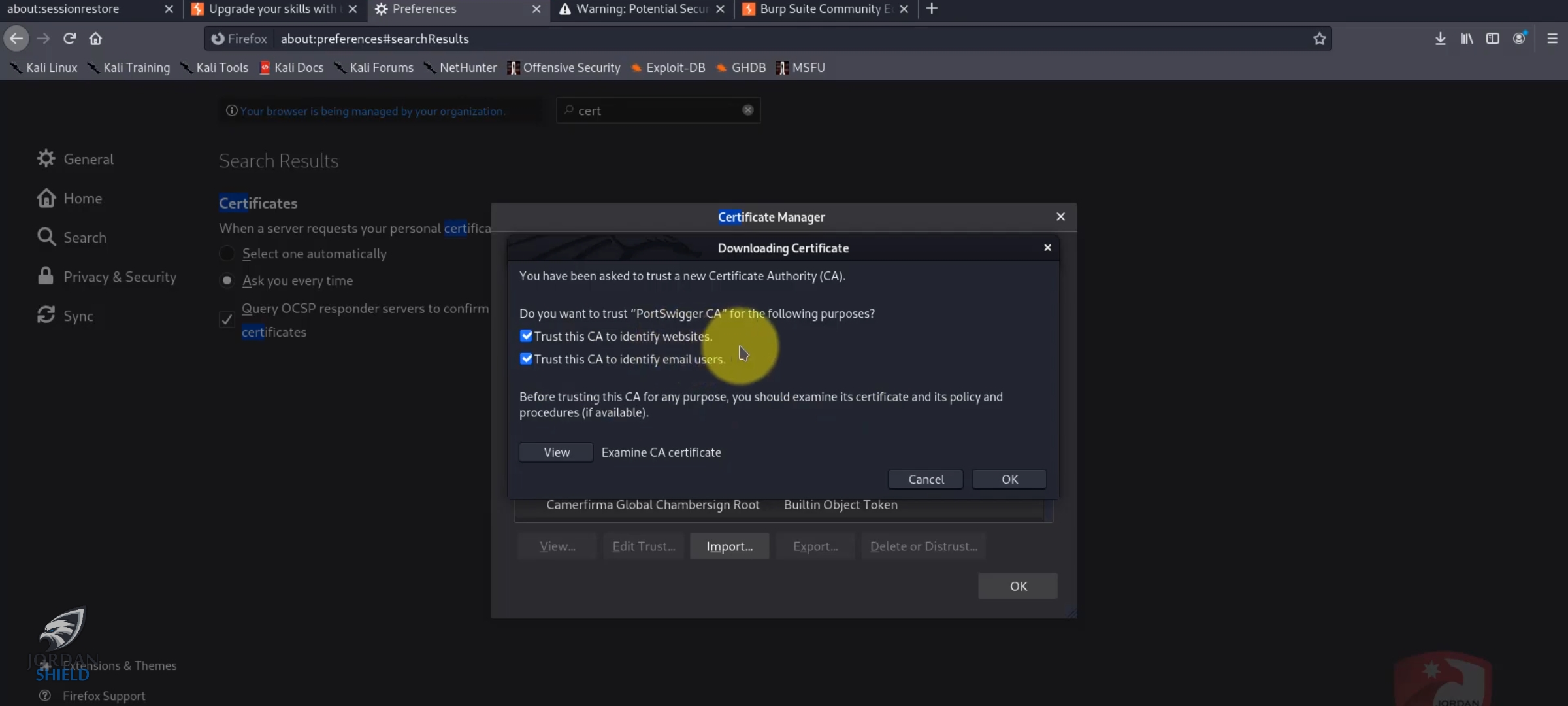Open the NetHunter bookmark
Image resolution: width=1568 pixels, height=706 pixels.
coord(460,67)
